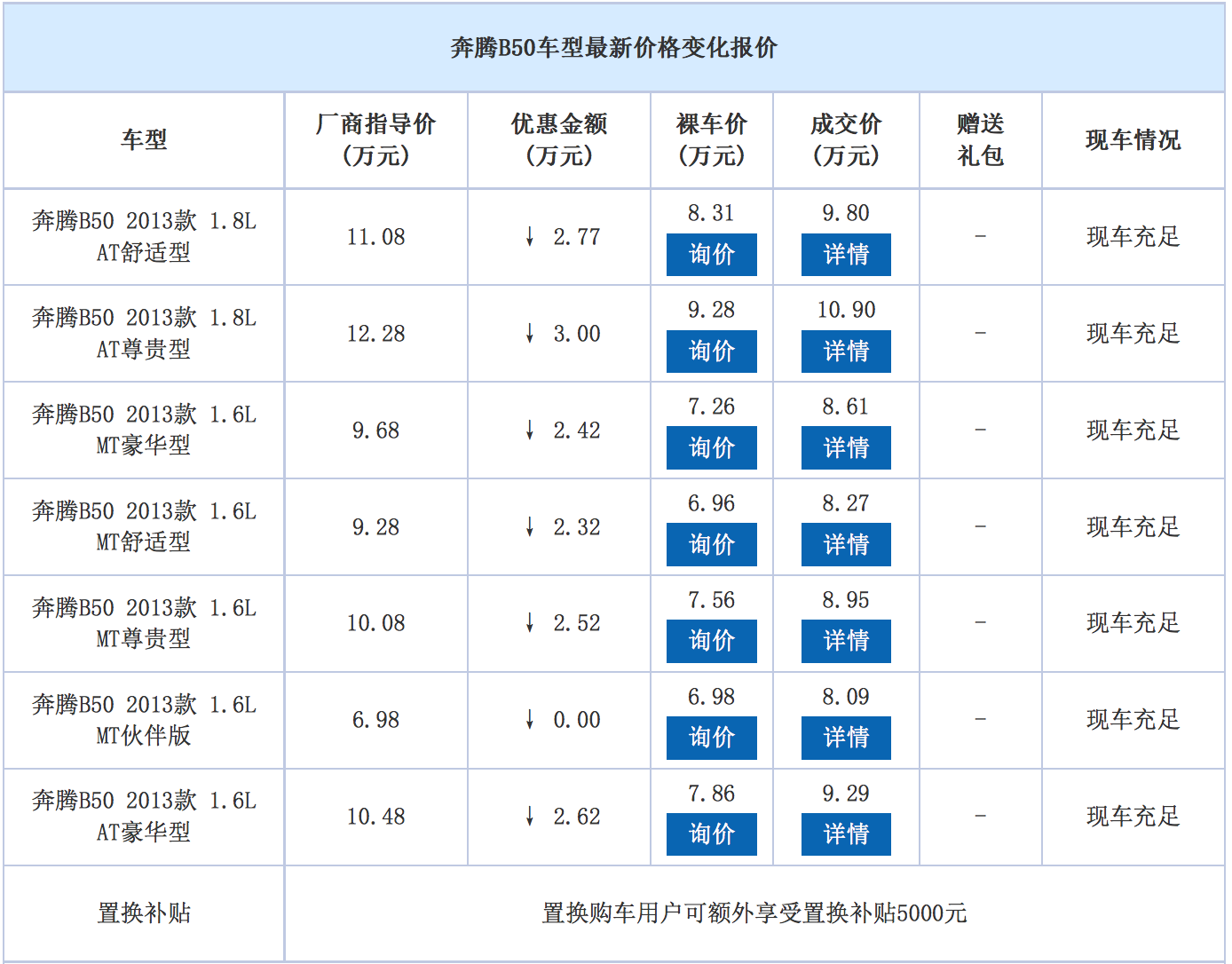Click guide price 9.68

[x=375, y=431]
